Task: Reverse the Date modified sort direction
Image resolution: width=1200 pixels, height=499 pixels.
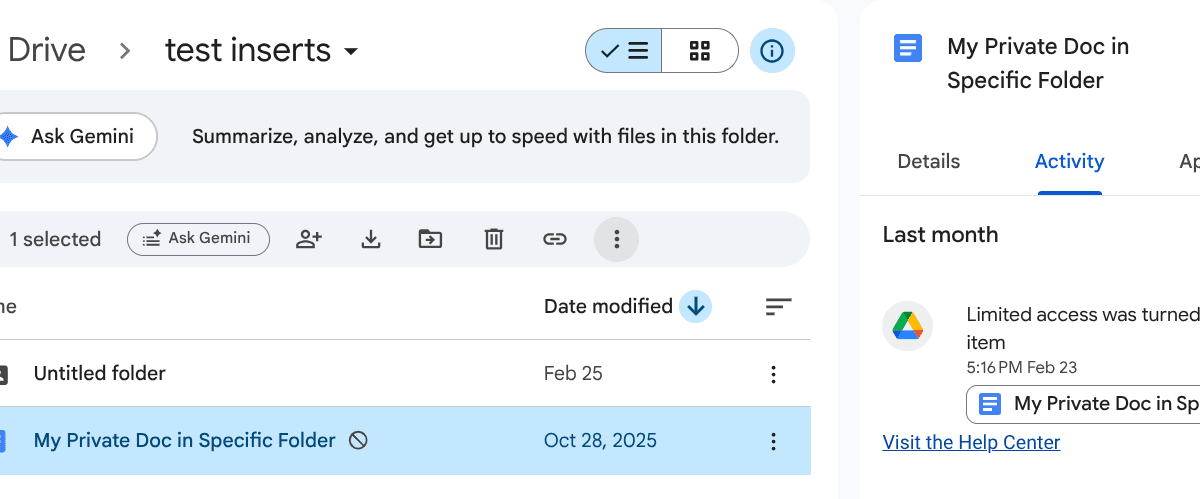Action: (696, 307)
